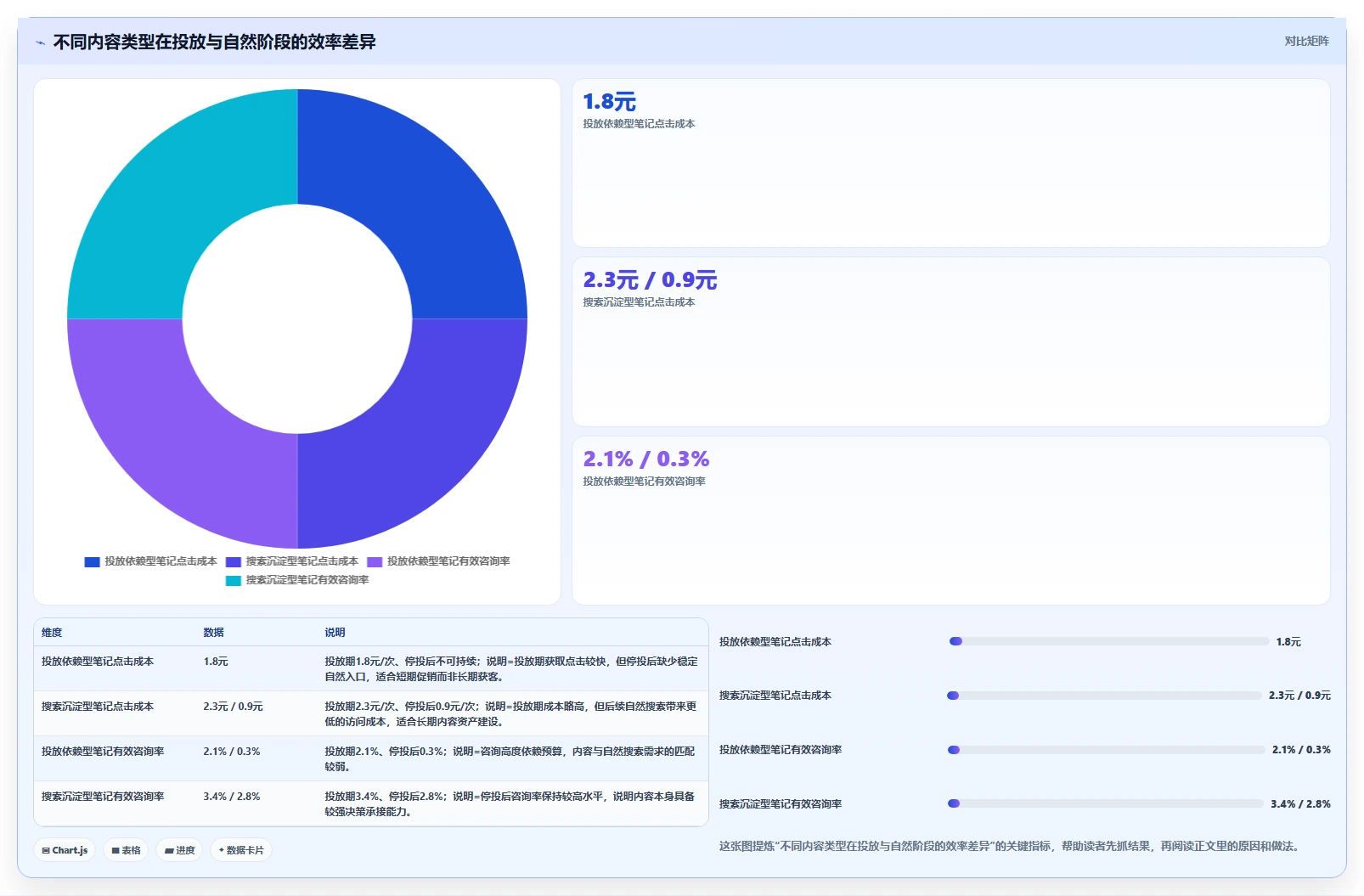
Task: Toggle legend swatch 投放依赖型笔记有效咨询率
Action: [x=375, y=561]
